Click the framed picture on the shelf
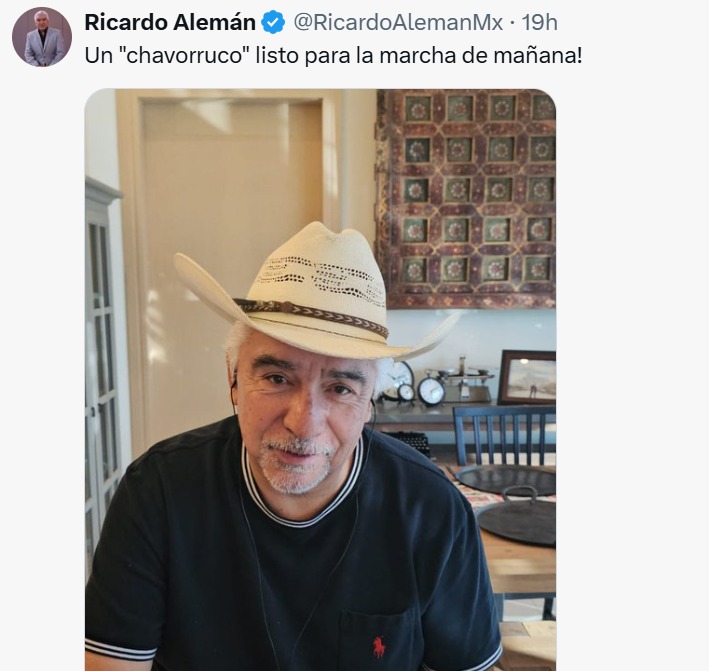 point(527,377)
